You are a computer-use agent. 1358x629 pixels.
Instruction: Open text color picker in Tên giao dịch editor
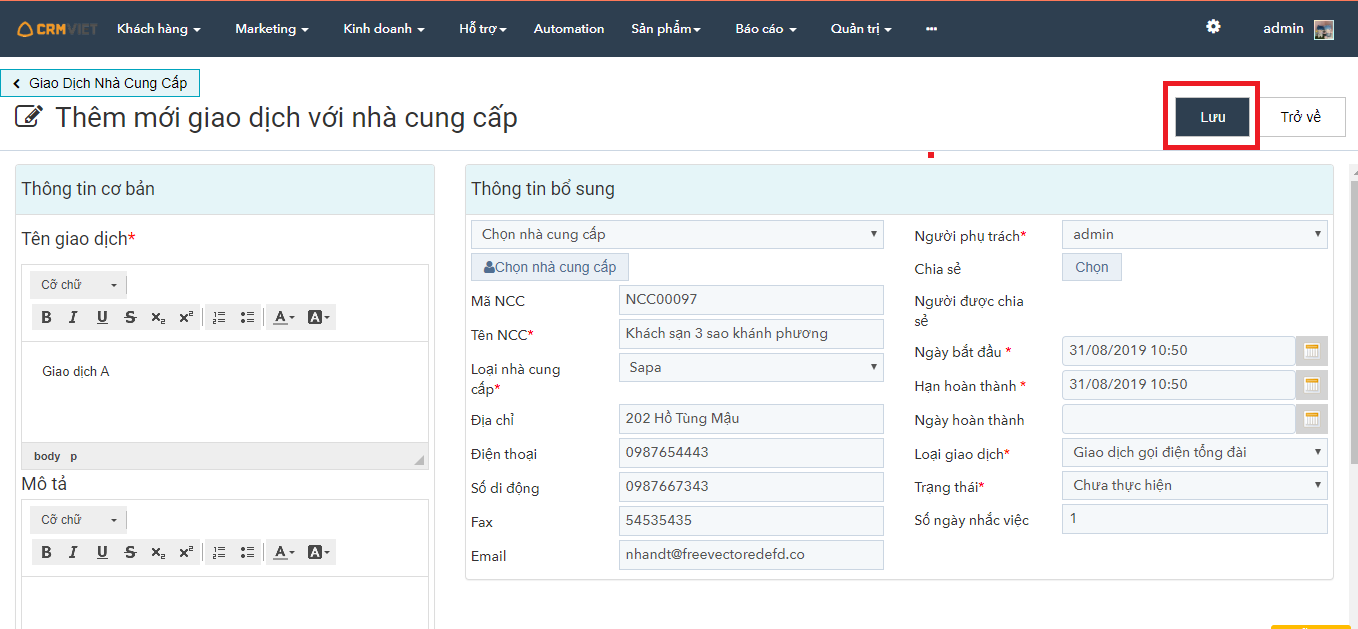point(284,317)
